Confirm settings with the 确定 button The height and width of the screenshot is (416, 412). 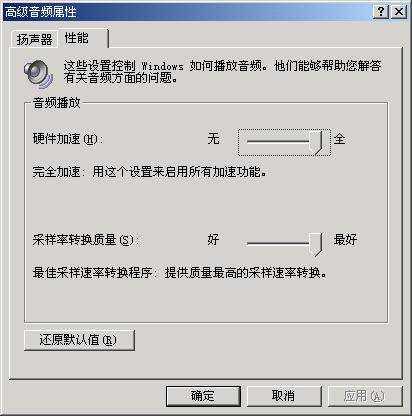(203, 396)
